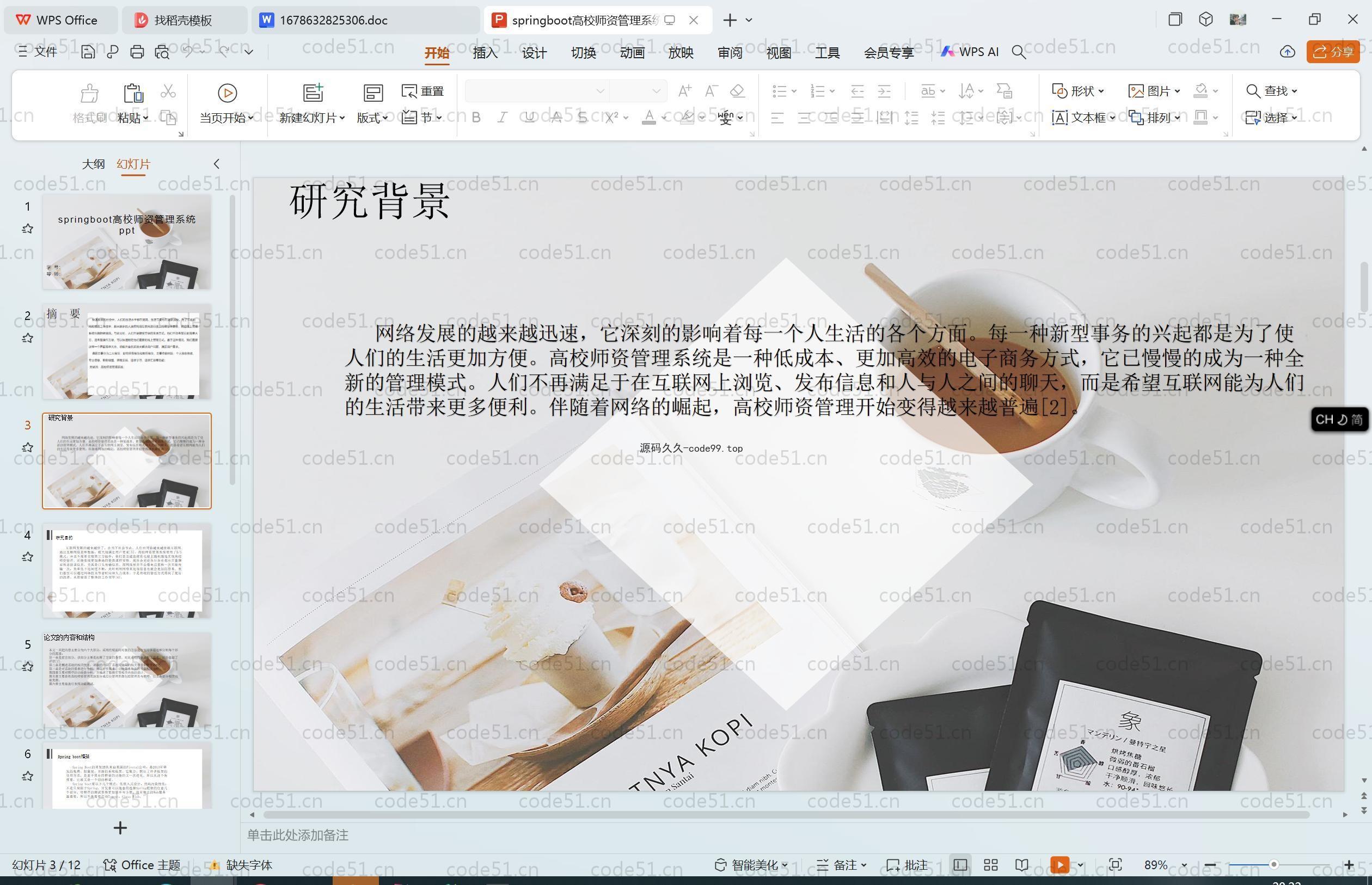Open the Design (设计) ribbon tab
Image resolution: width=1372 pixels, height=885 pixels.
pyautogui.click(x=534, y=53)
